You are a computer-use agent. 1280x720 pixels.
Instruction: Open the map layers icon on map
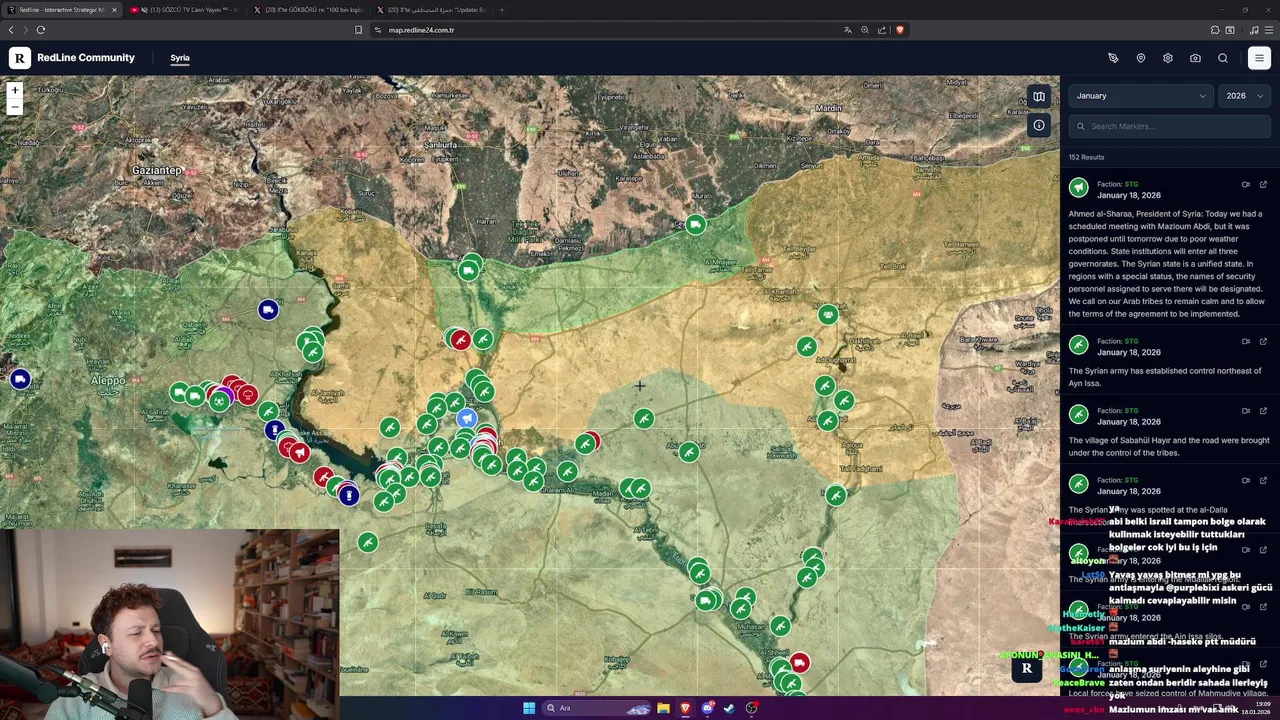pos(1039,97)
